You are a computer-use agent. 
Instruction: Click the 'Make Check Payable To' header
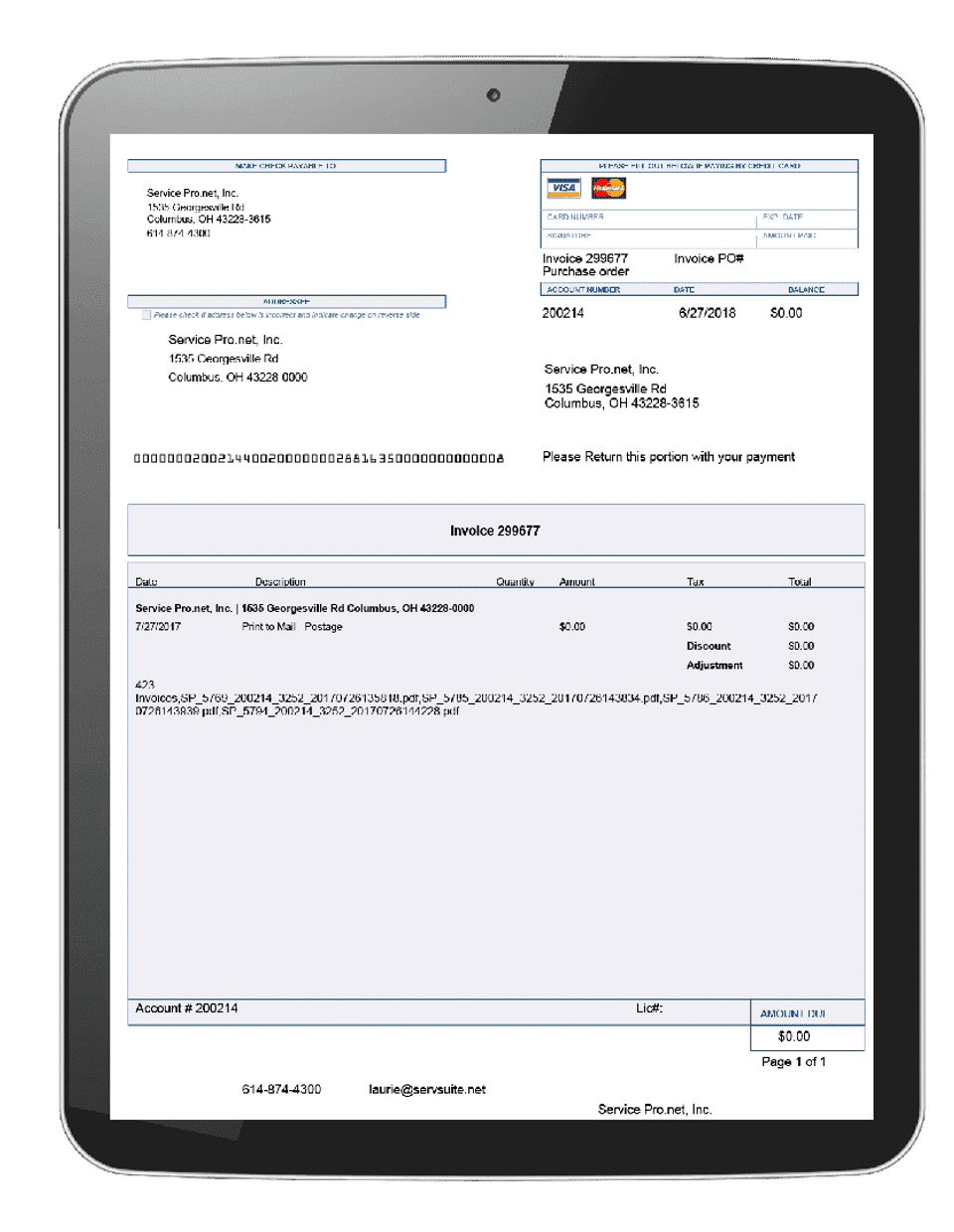(286, 166)
